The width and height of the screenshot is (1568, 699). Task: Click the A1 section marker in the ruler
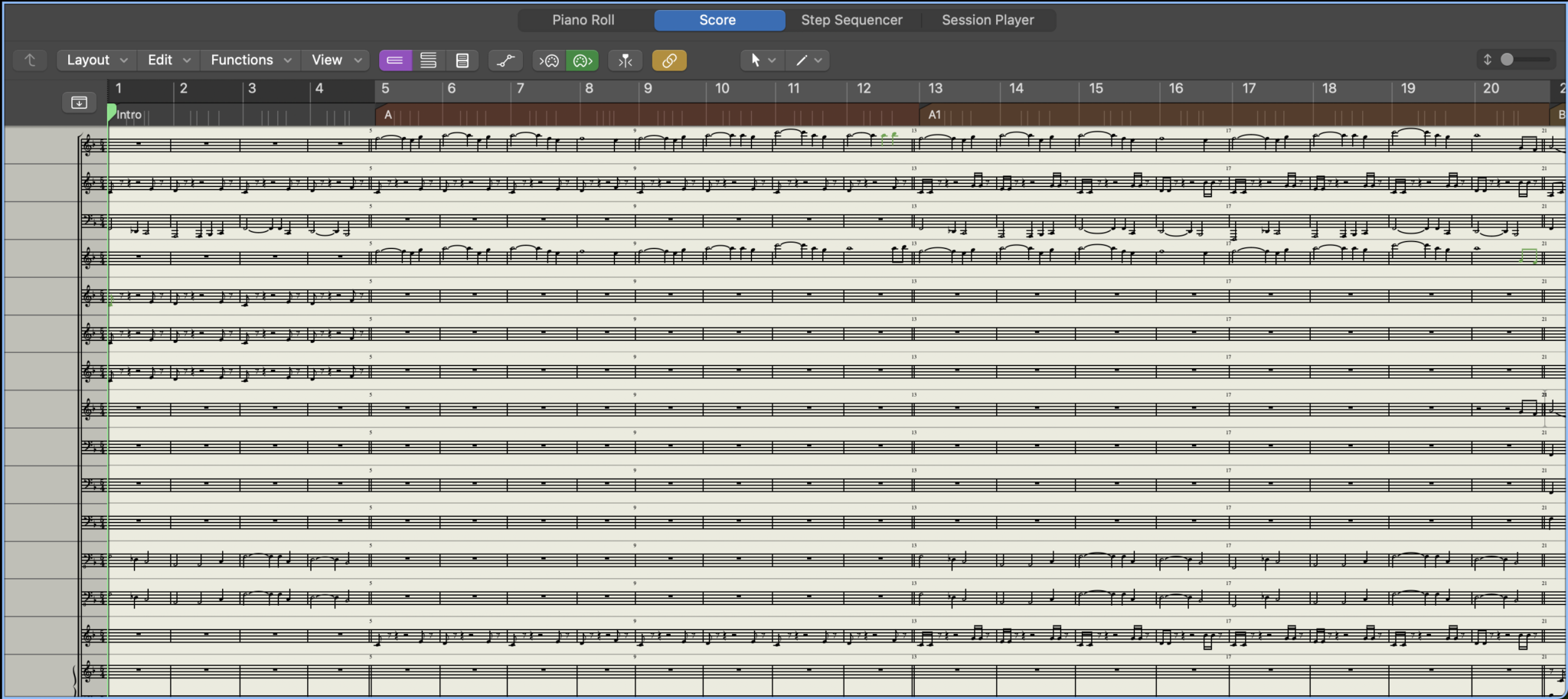coord(936,115)
